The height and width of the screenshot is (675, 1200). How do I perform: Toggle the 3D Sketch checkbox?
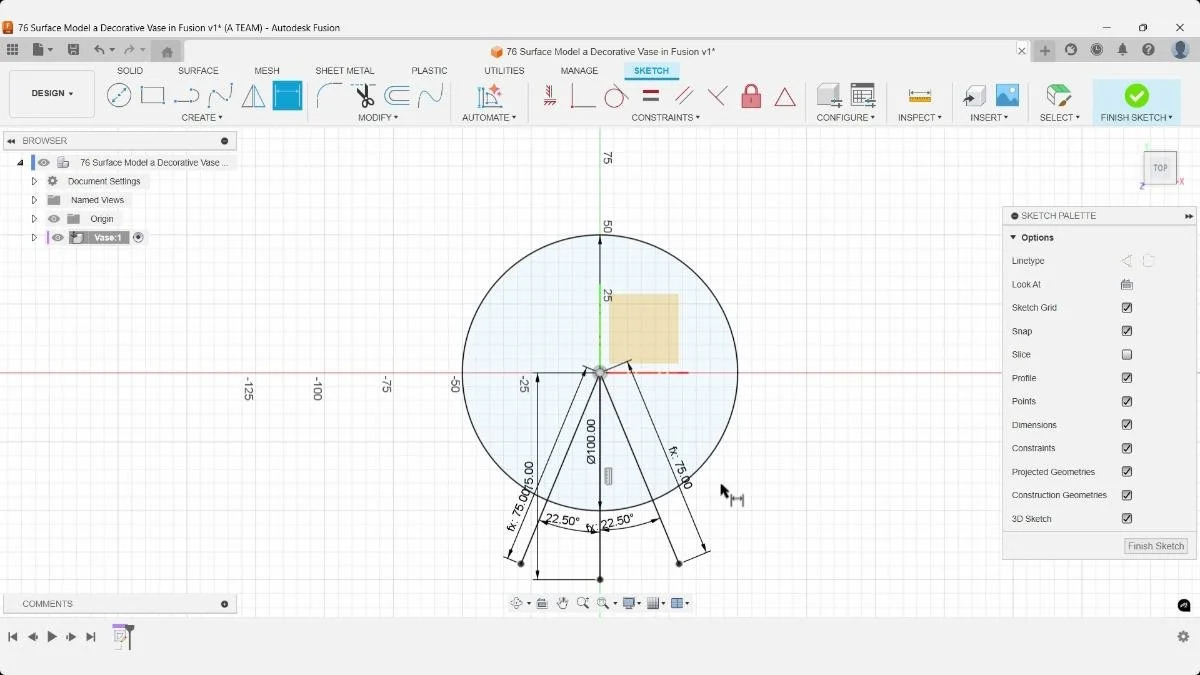click(x=1127, y=519)
